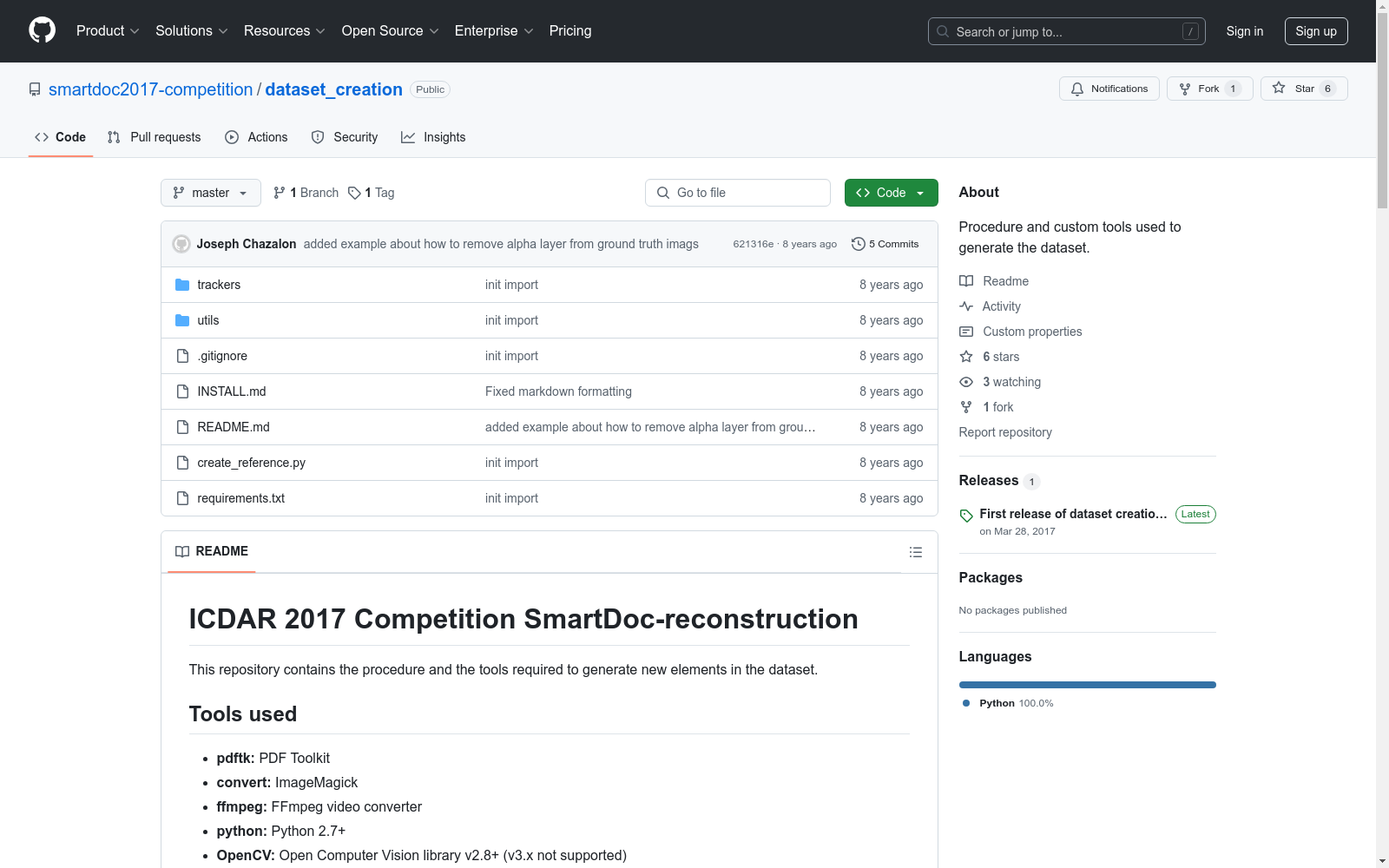
Task: Select the README tab header
Action: [x=212, y=551]
